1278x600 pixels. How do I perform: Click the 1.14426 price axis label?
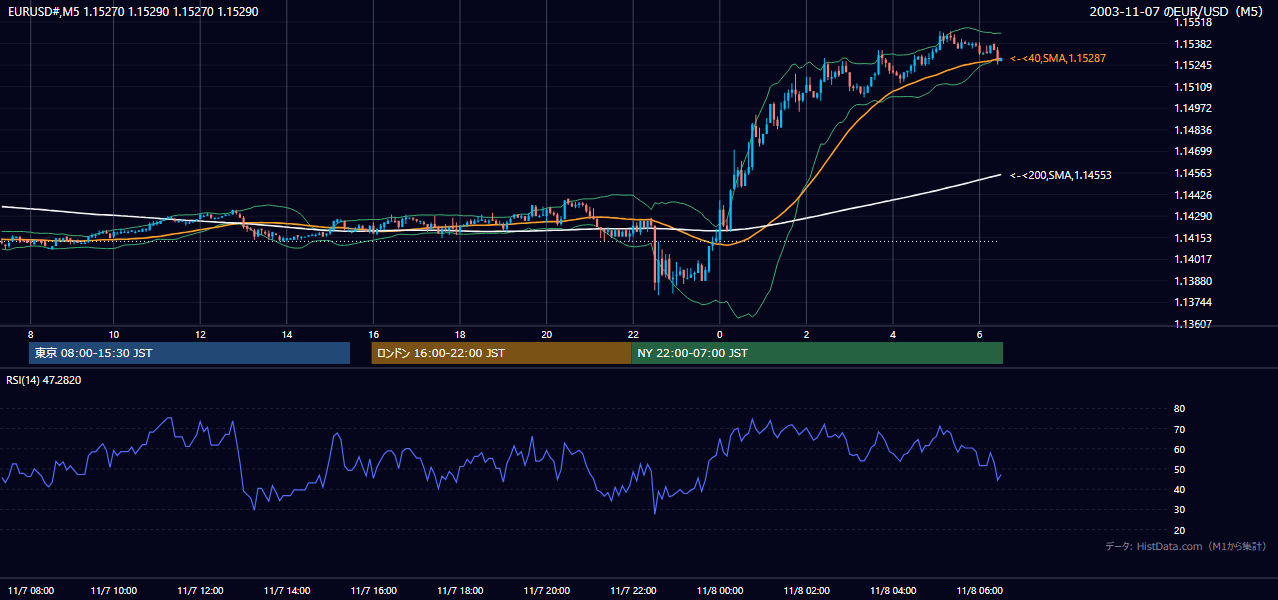click(x=1194, y=195)
